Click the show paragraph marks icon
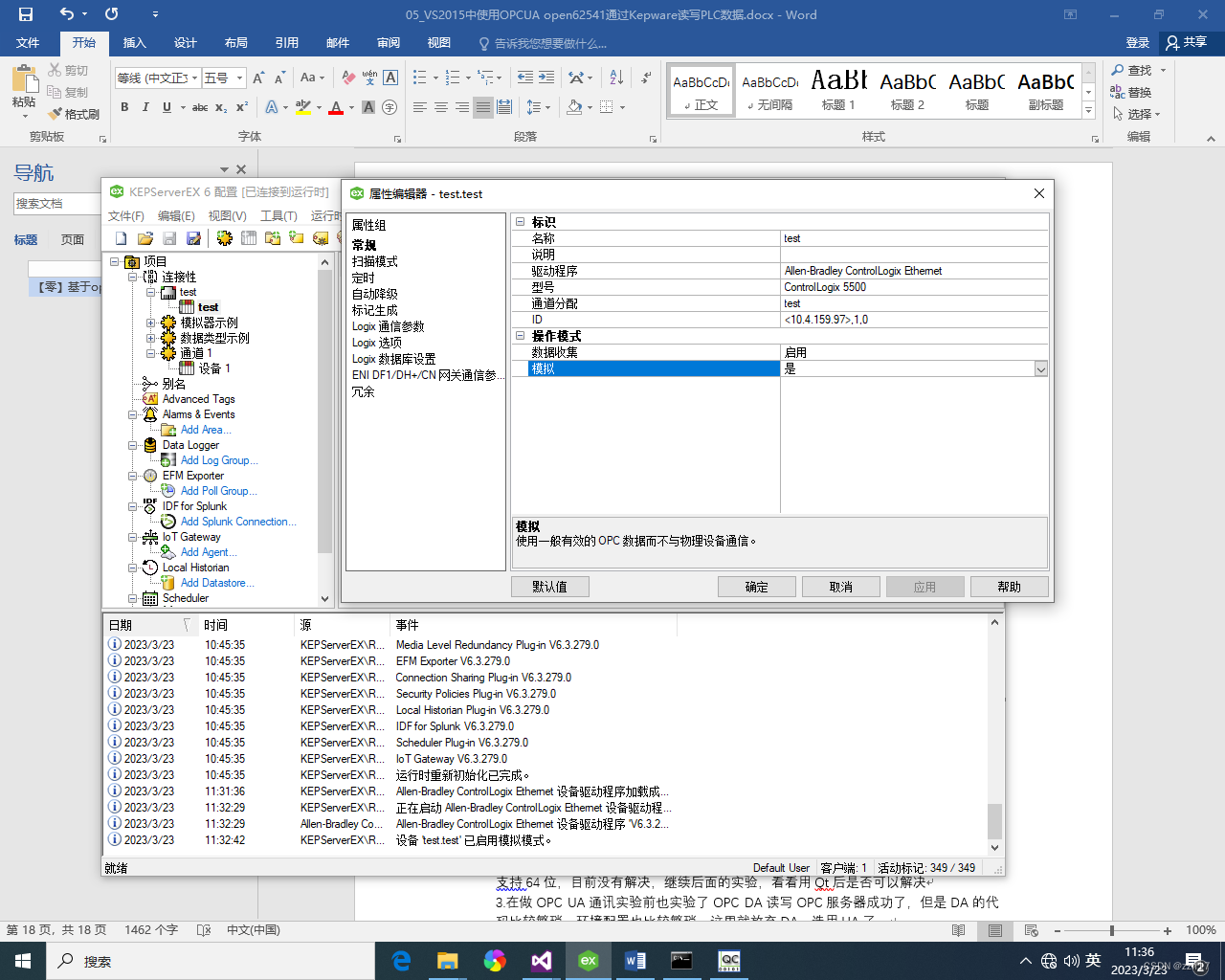 pos(647,78)
